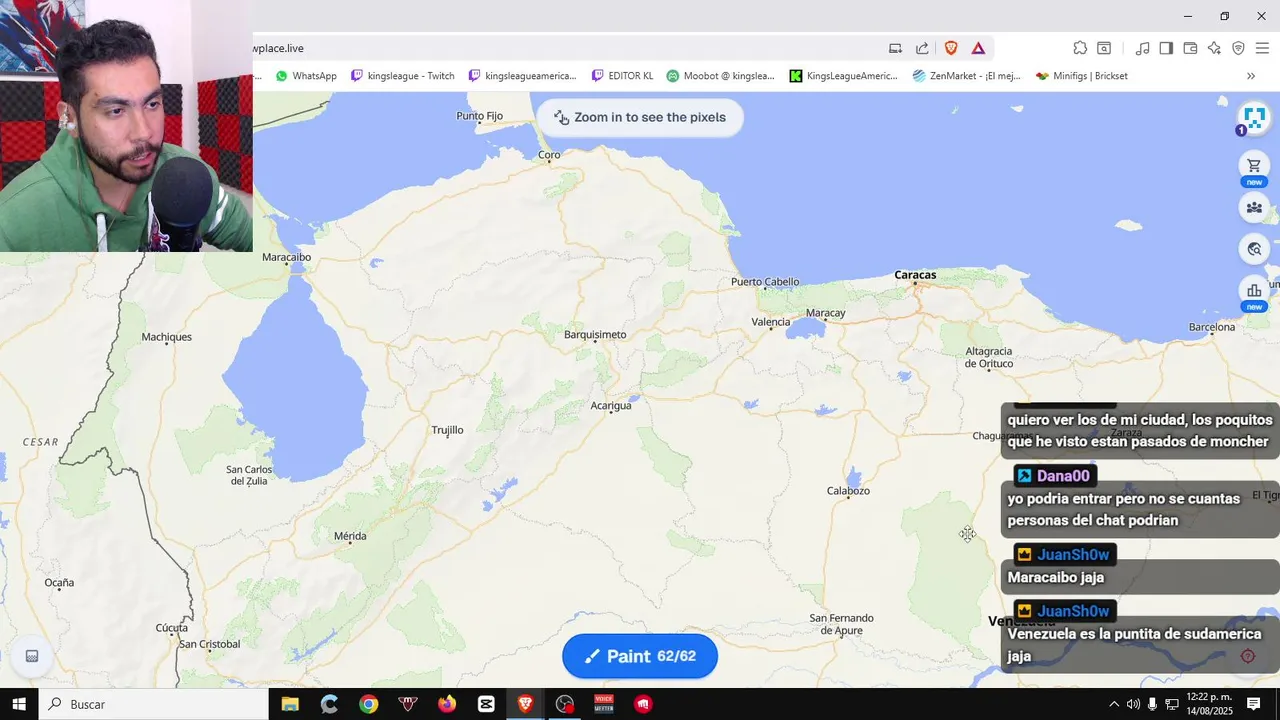Click the Barcelona label on map

[x=1212, y=327]
